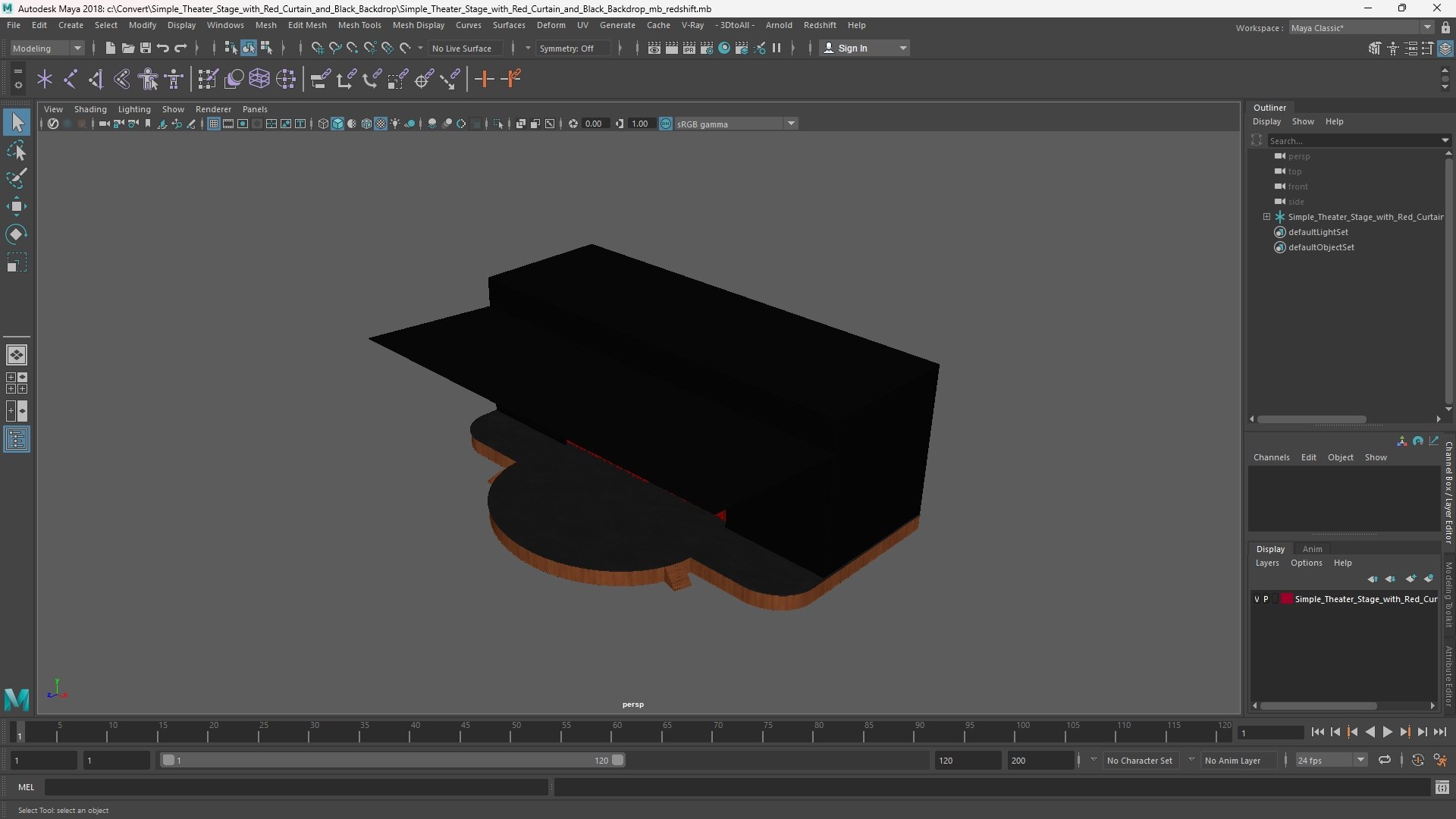The image size is (1456, 819).
Task: Toggle MEL command line language label
Action: [x=27, y=788]
